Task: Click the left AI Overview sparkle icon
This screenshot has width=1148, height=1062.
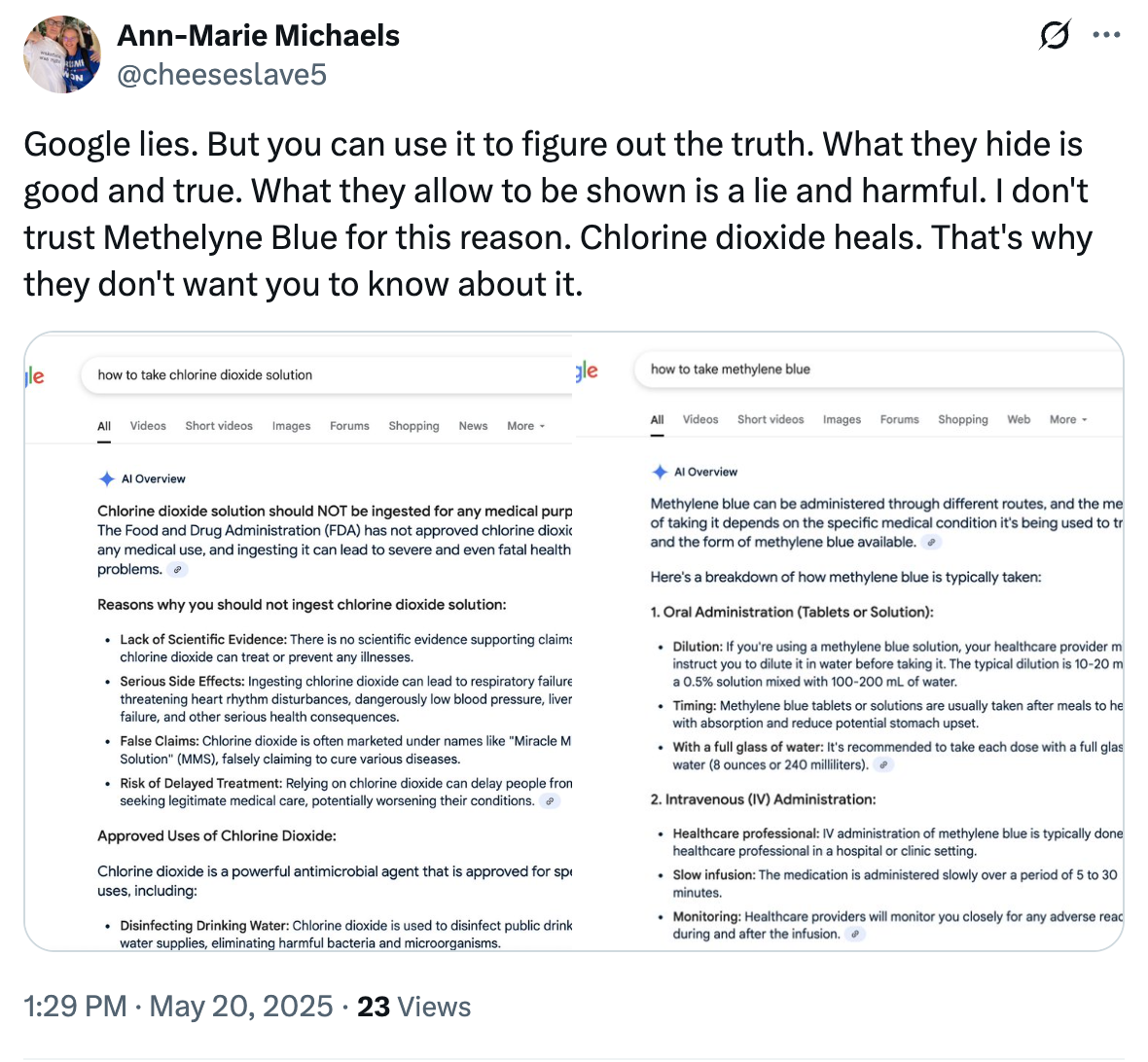Action: click(107, 478)
